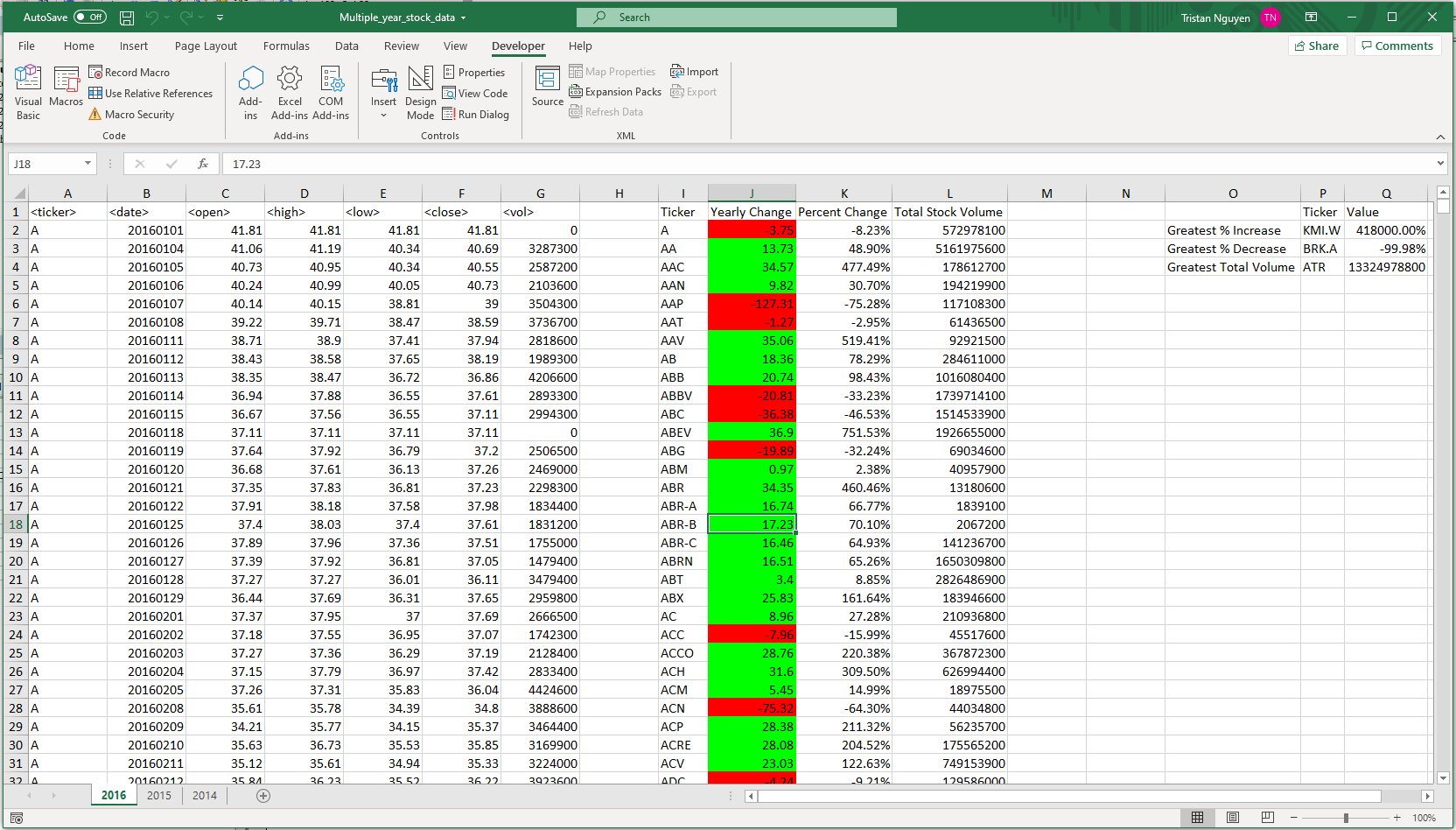Image resolution: width=1456 pixels, height=830 pixels.
Task: Open the XML Source pane
Action: tap(548, 87)
